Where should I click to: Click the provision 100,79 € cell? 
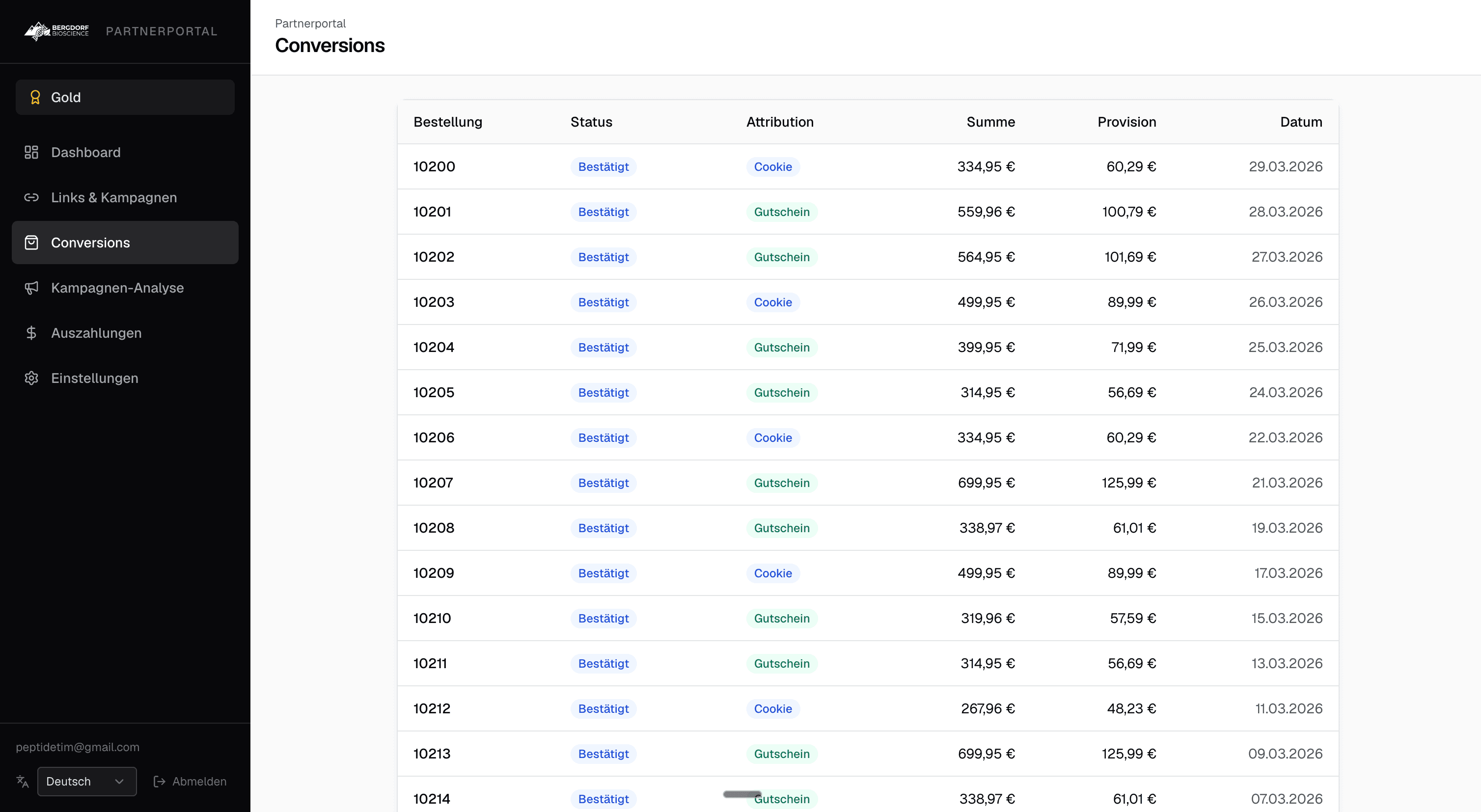(x=1128, y=212)
